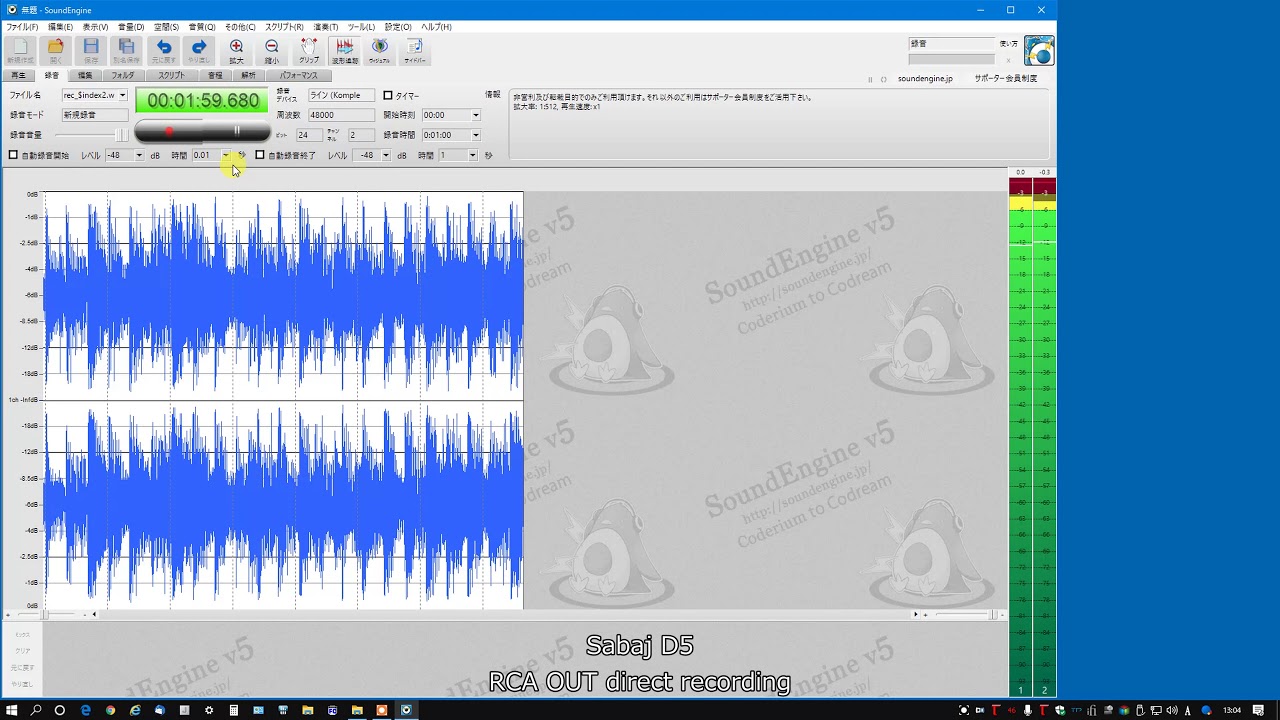Screen dimensions: 1280x720
Task: Open auto-start レベル -48 dropdown
Action: (138, 155)
